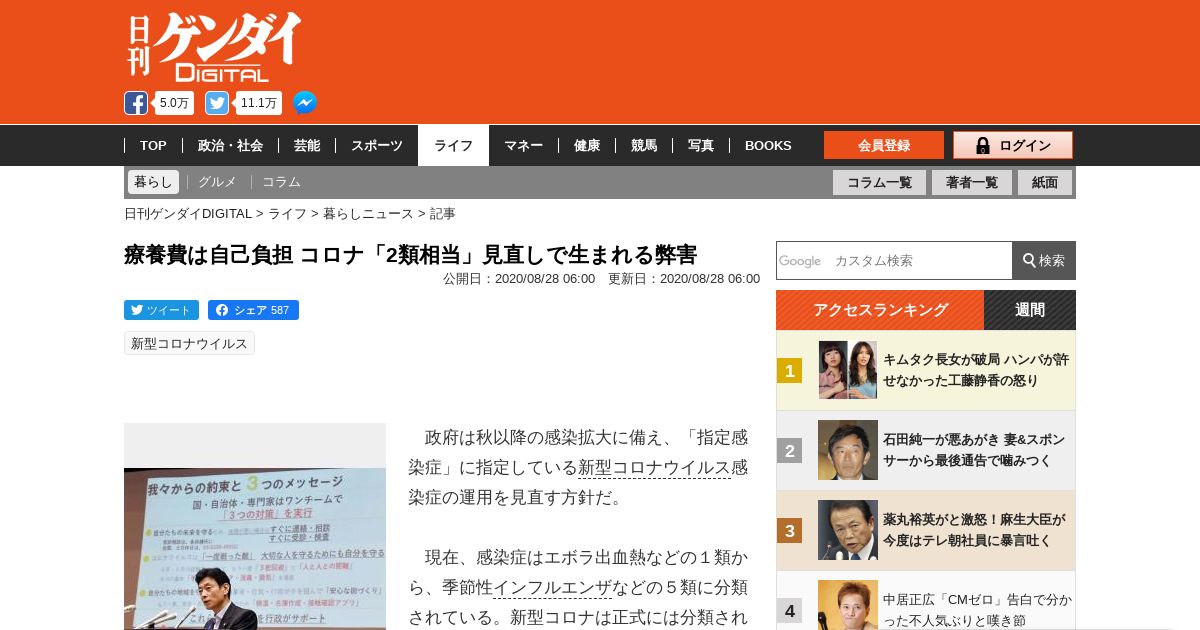Click the rank 2 article thumbnail

[x=848, y=450]
